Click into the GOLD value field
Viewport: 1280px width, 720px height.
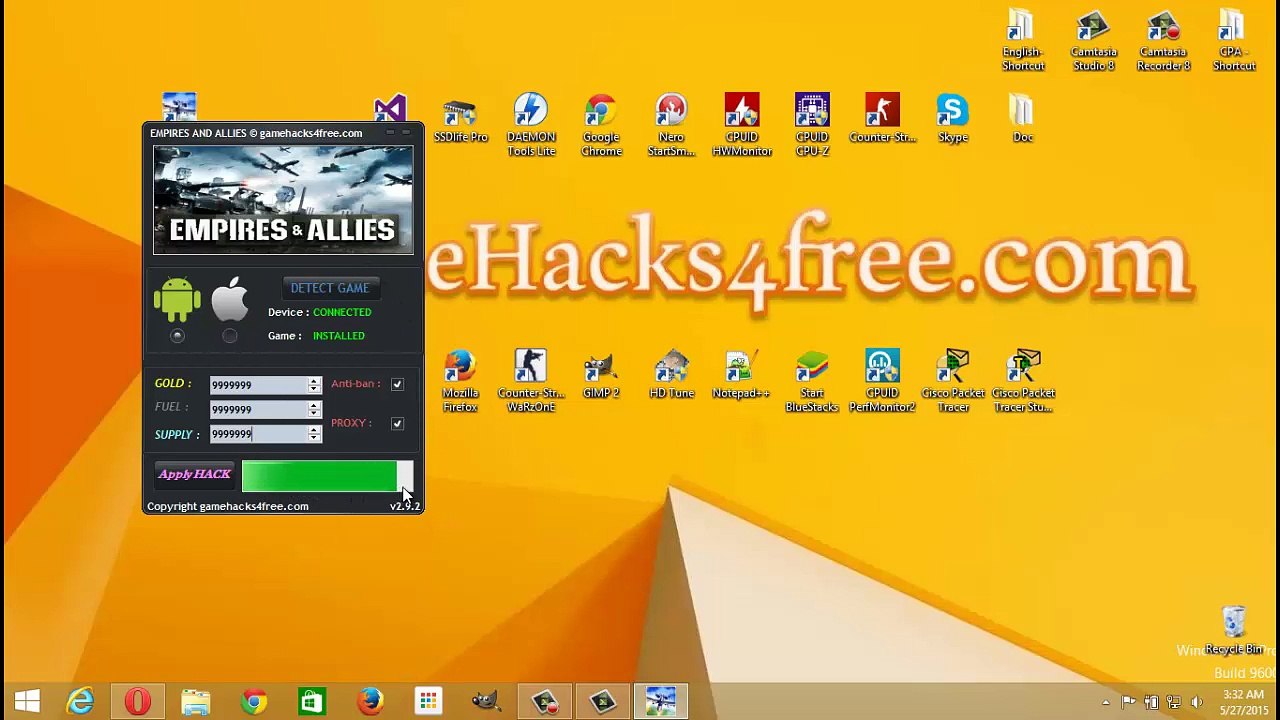point(258,385)
